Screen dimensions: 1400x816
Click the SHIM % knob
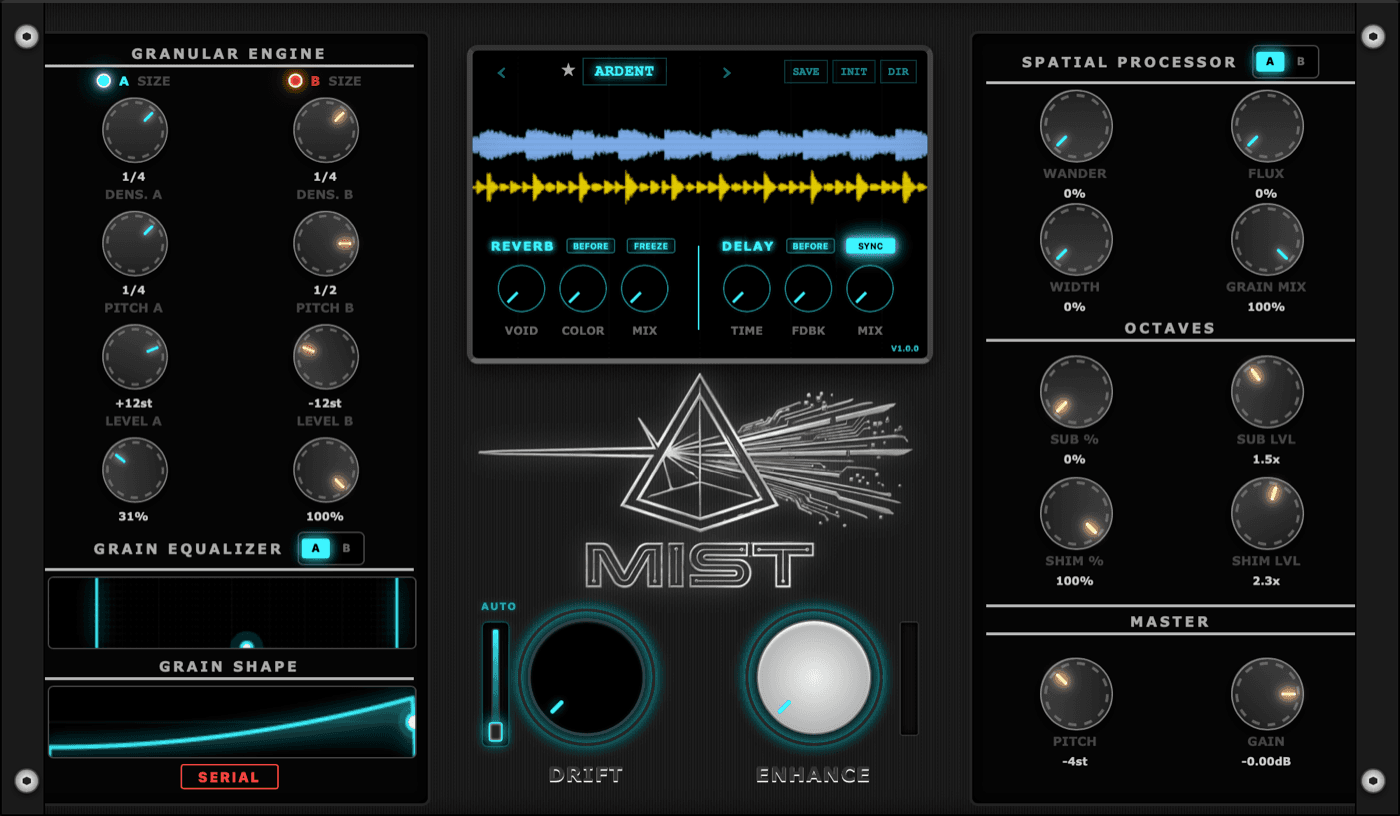[x=1076, y=513]
